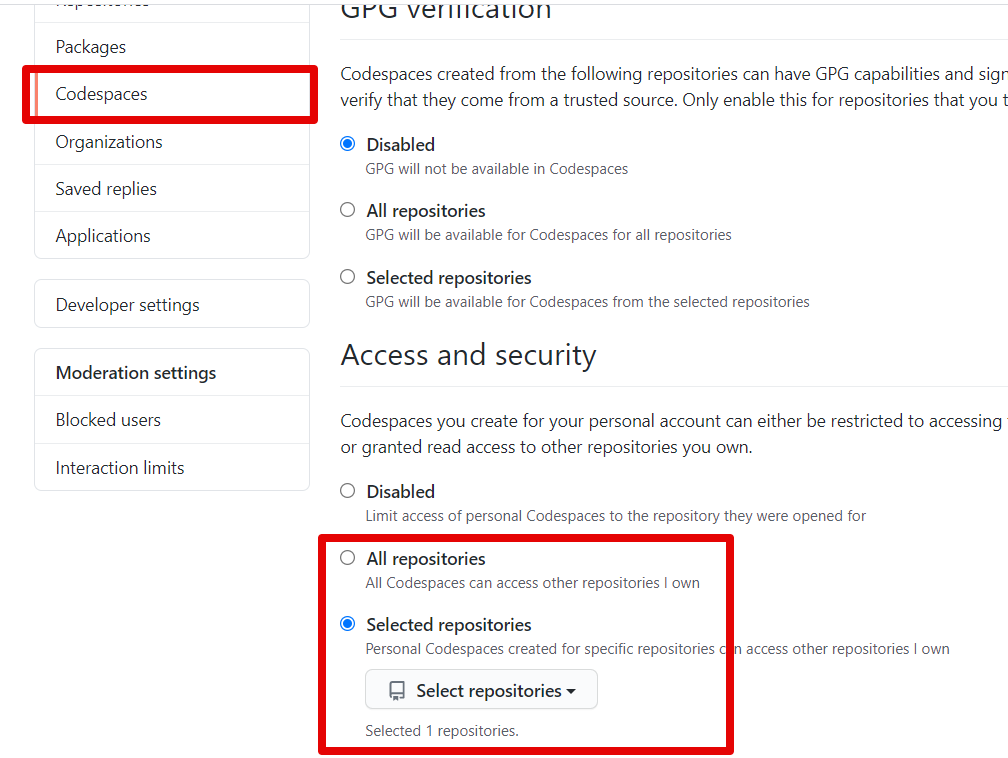
Task: Open the Select repositories dropdown
Action: (480, 689)
